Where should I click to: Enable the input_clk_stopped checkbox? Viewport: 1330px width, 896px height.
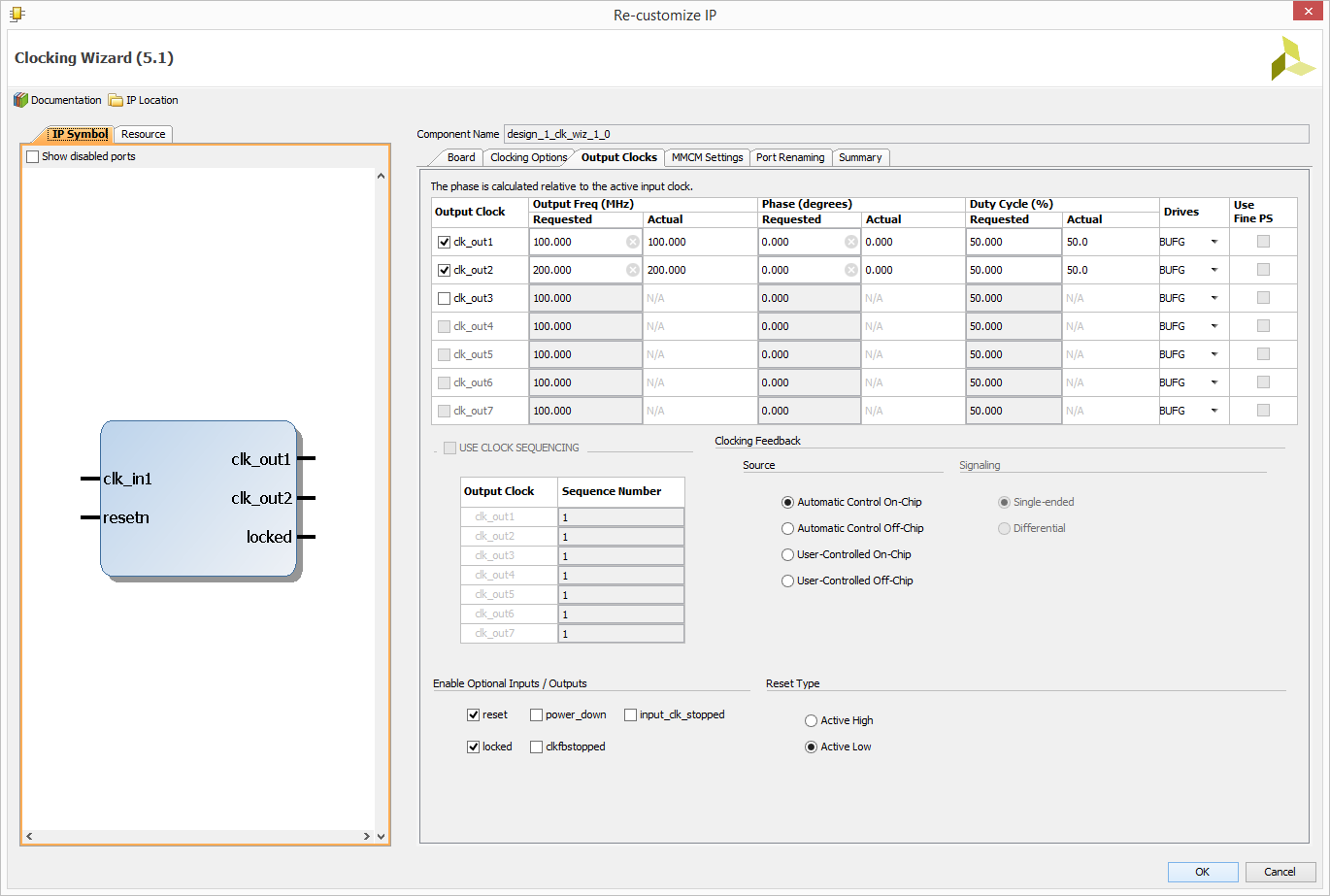click(631, 714)
